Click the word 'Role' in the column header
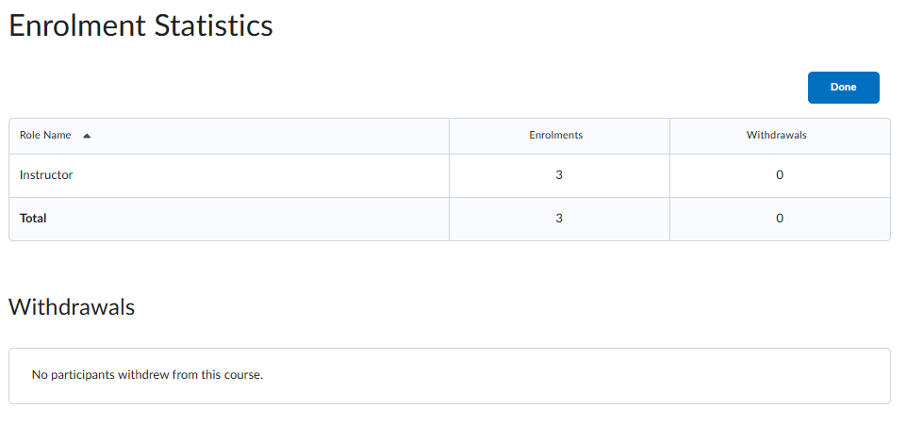Viewport: 908px width, 426px height. pyautogui.click(x=31, y=135)
